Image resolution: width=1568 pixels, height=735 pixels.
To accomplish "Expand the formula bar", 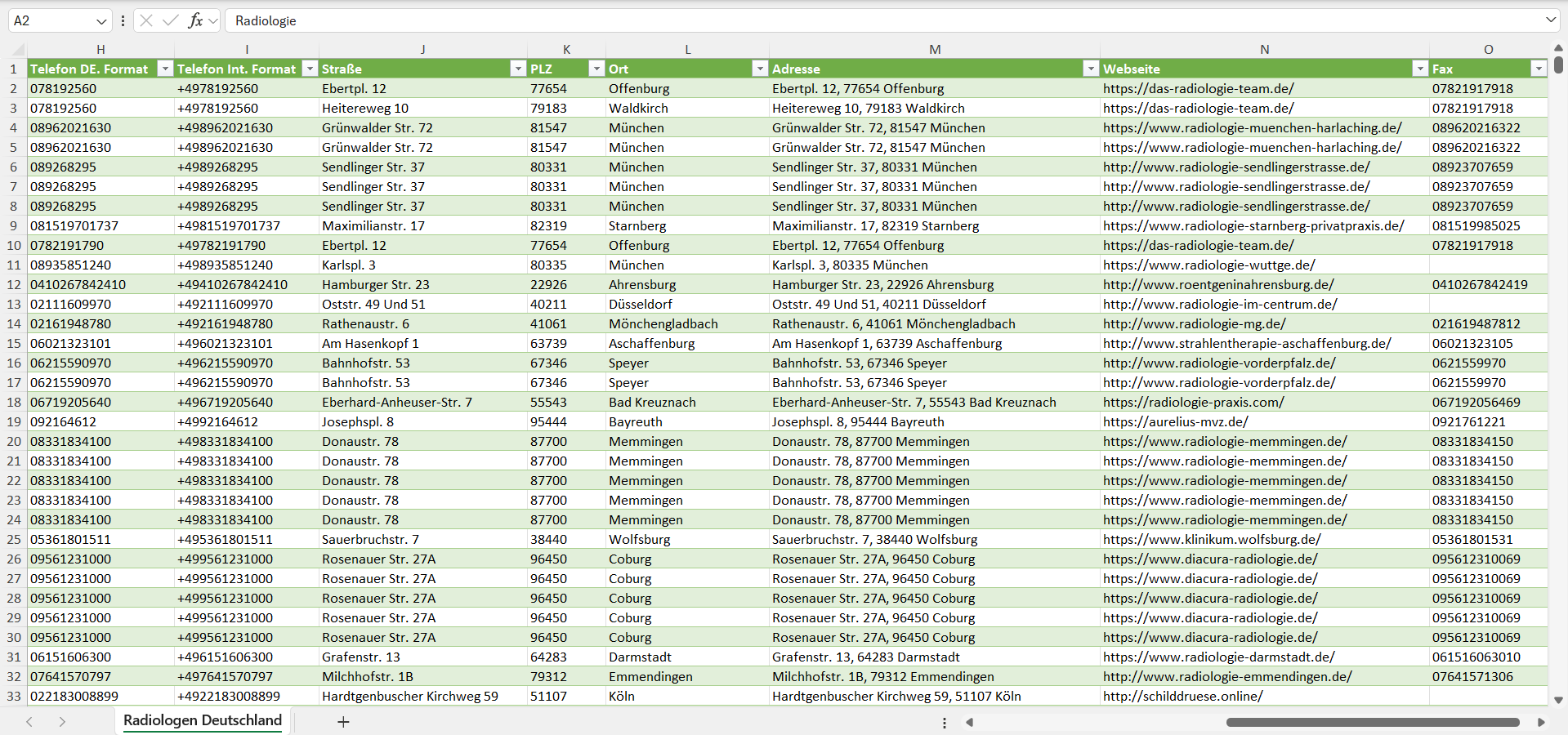I will point(1550,20).
